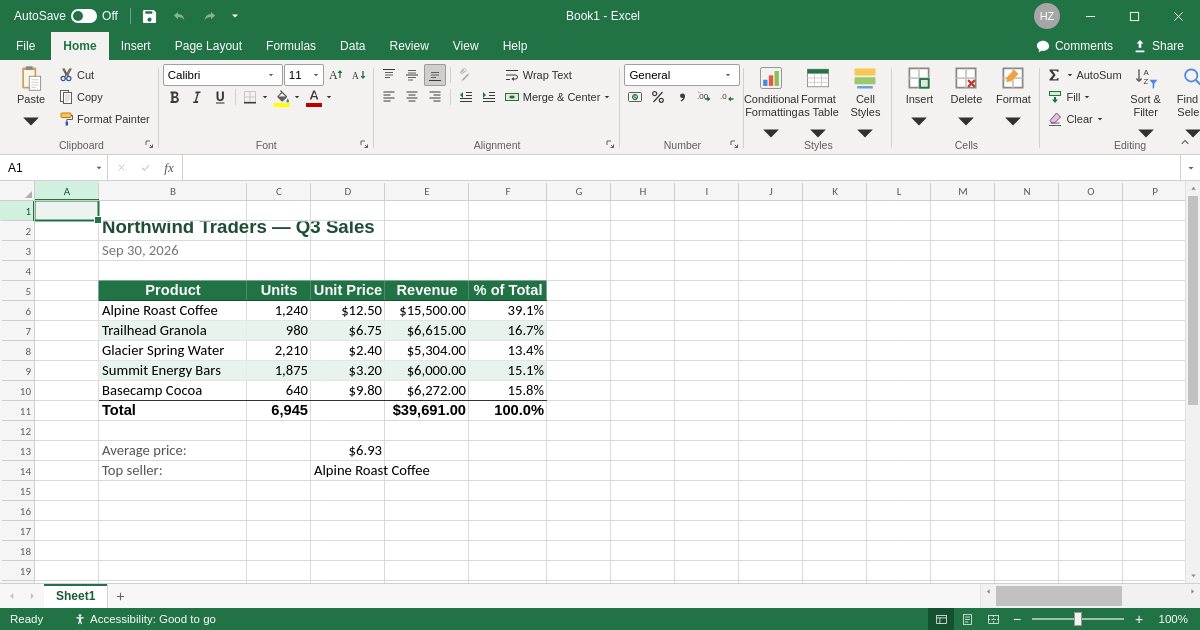Switch to the Formulas tab
The width and height of the screenshot is (1200, 630).
(x=291, y=46)
